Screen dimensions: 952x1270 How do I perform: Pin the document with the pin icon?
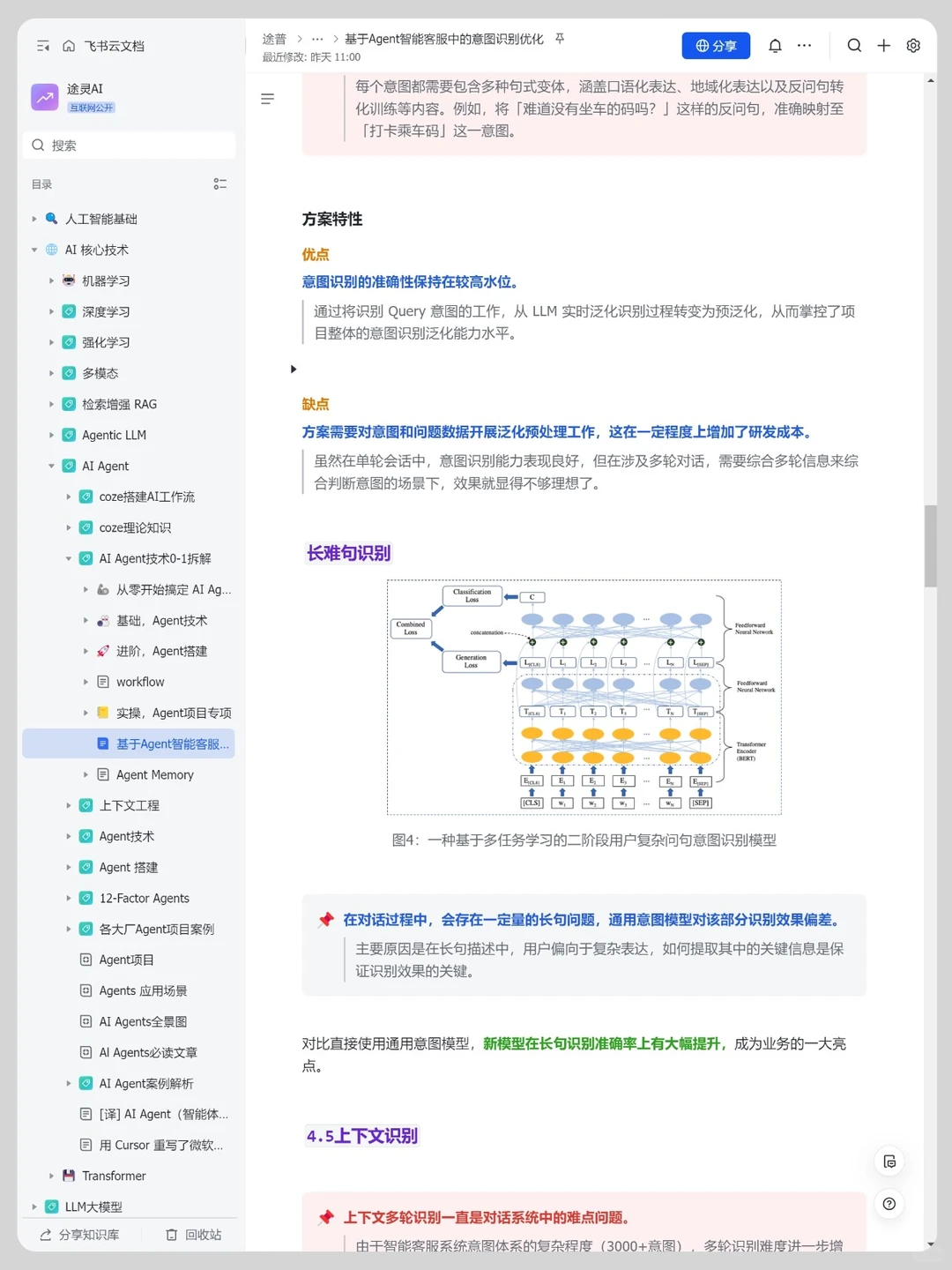pos(560,39)
